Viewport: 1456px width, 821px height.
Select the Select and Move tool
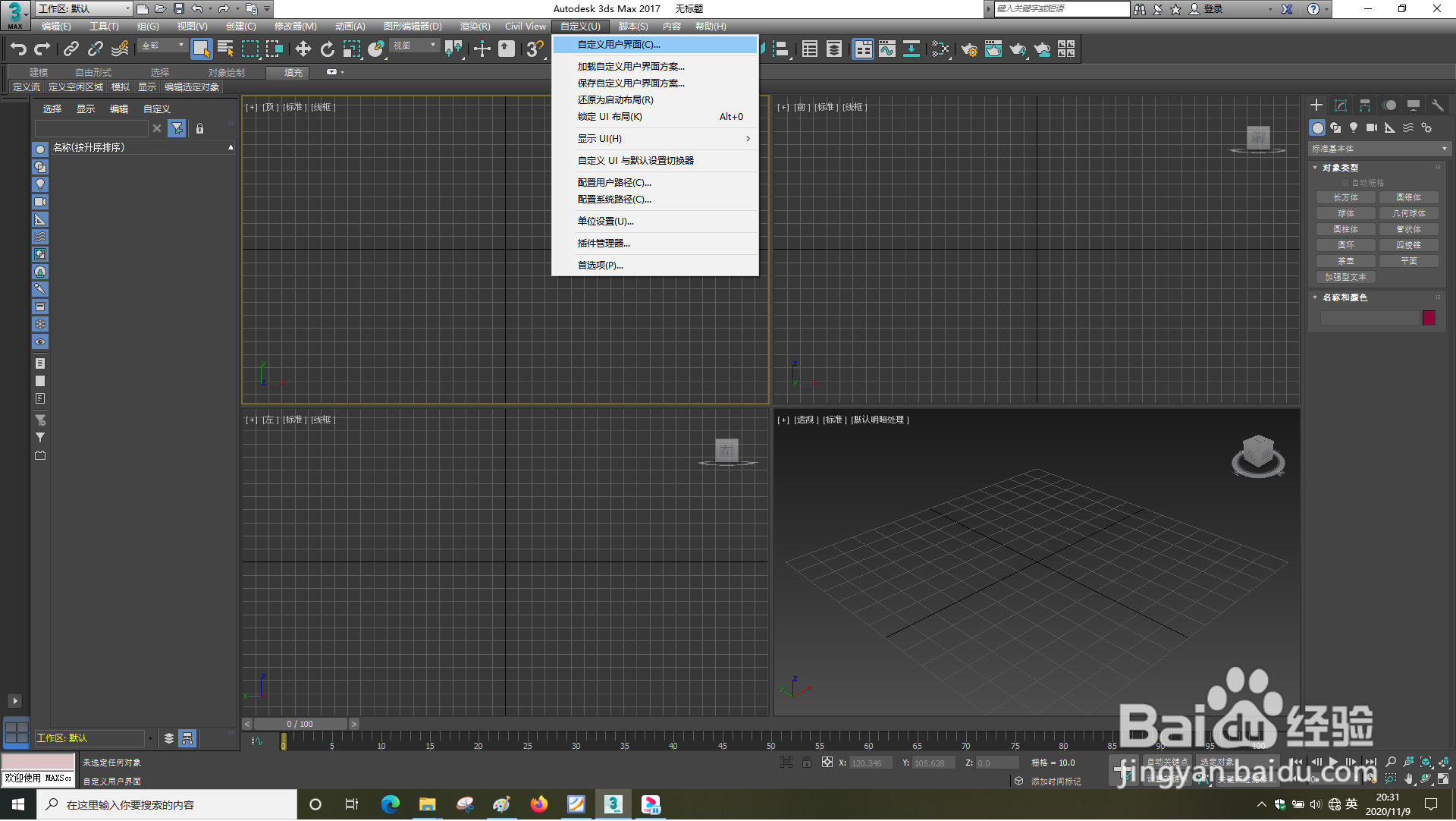coord(303,49)
